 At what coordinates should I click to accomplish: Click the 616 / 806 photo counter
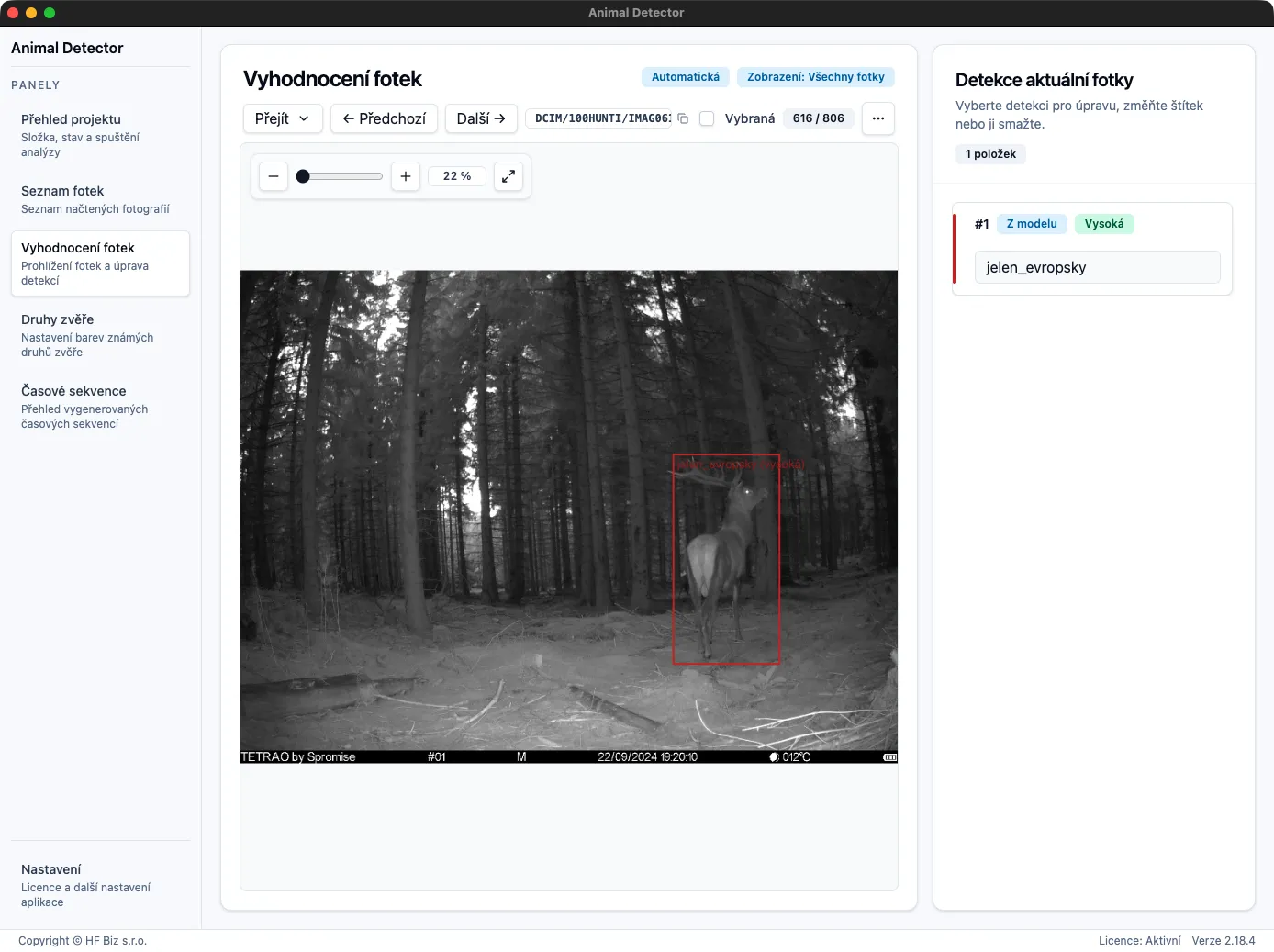click(x=819, y=118)
